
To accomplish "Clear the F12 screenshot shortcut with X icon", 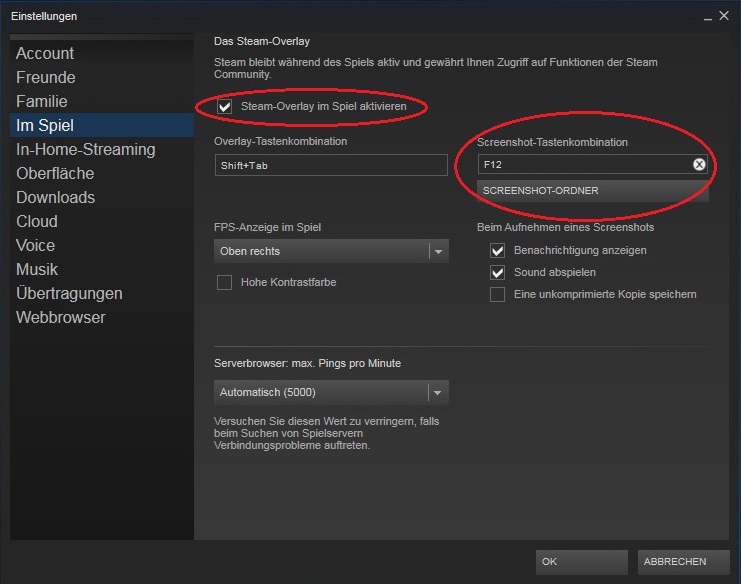I will coord(699,164).
